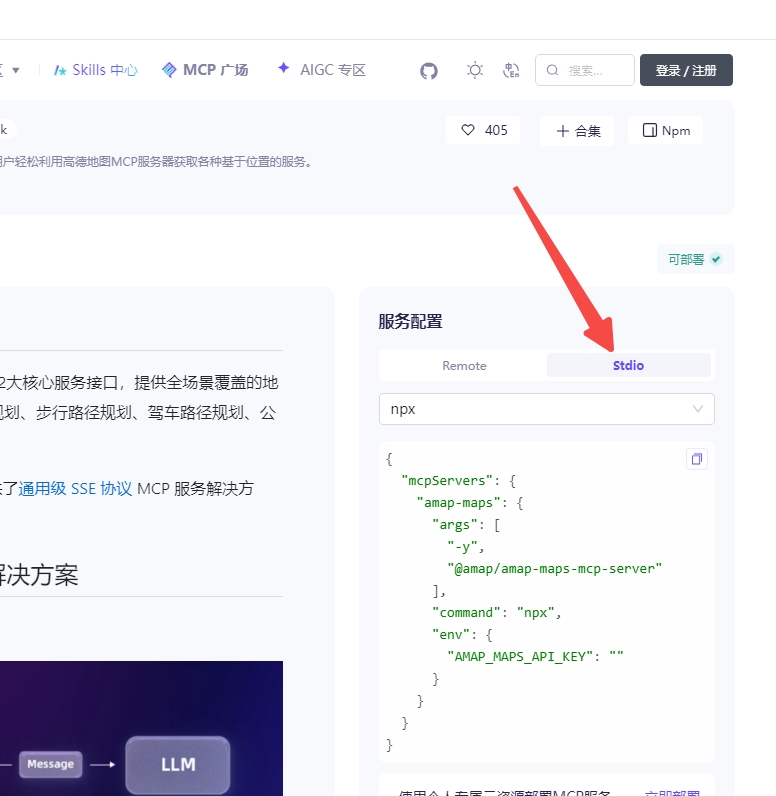The width and height of the screenshot is (776, 796).
Task: Open the Npm package link button
Action: pyautogui.click(x=666, y=130)
